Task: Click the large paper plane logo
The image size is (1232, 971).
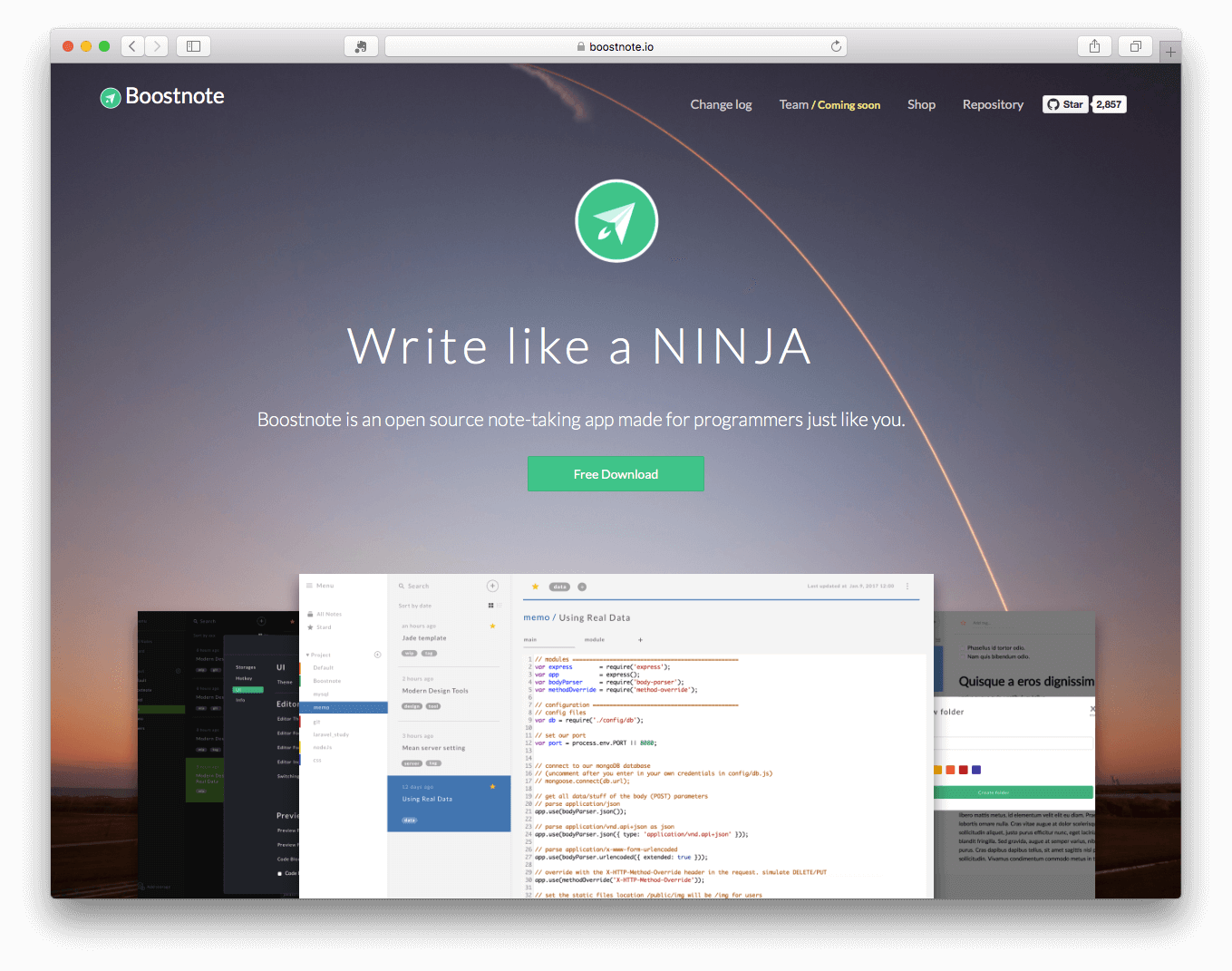Action: (x=616, y=220)
